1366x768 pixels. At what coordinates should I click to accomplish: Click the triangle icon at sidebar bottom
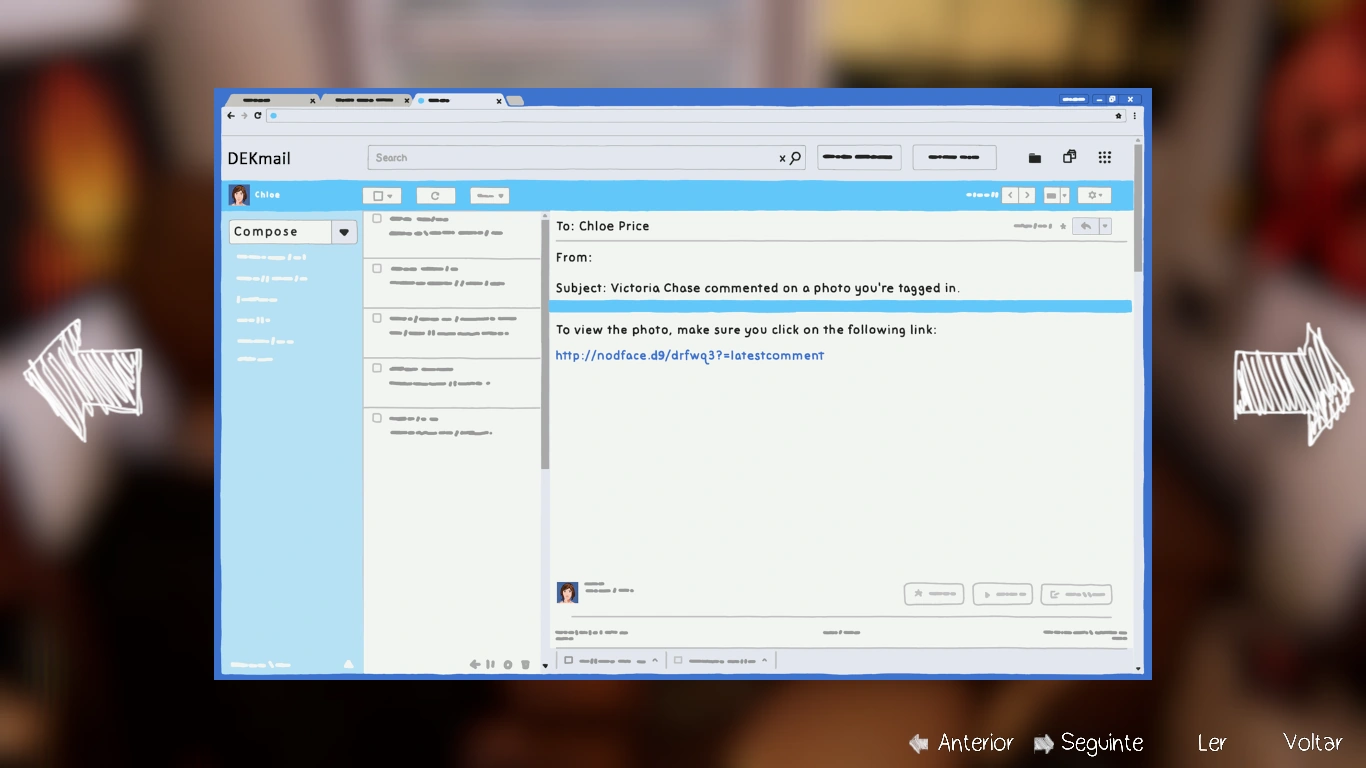click(x=349, y=664)
